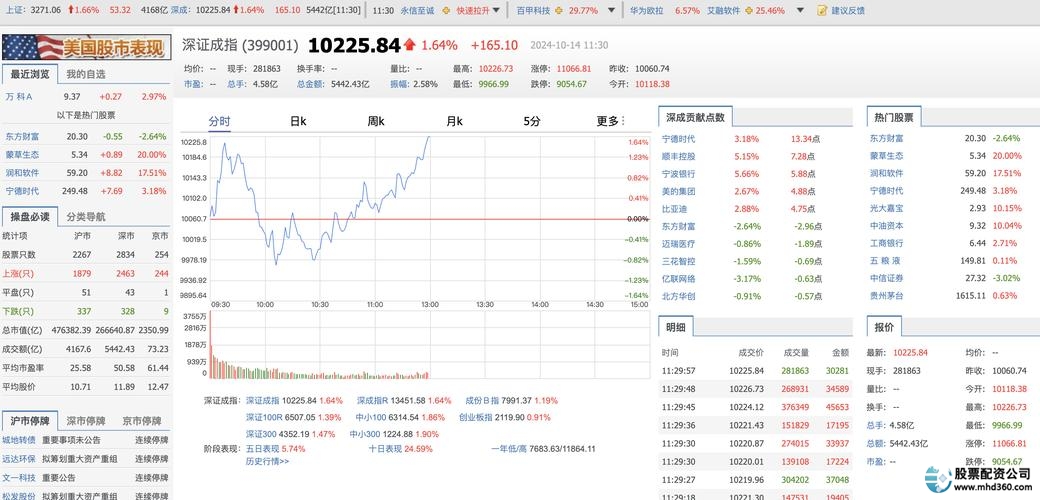
Task: Open 中油资本 in right hot stocks
Action: click(887, 225)
